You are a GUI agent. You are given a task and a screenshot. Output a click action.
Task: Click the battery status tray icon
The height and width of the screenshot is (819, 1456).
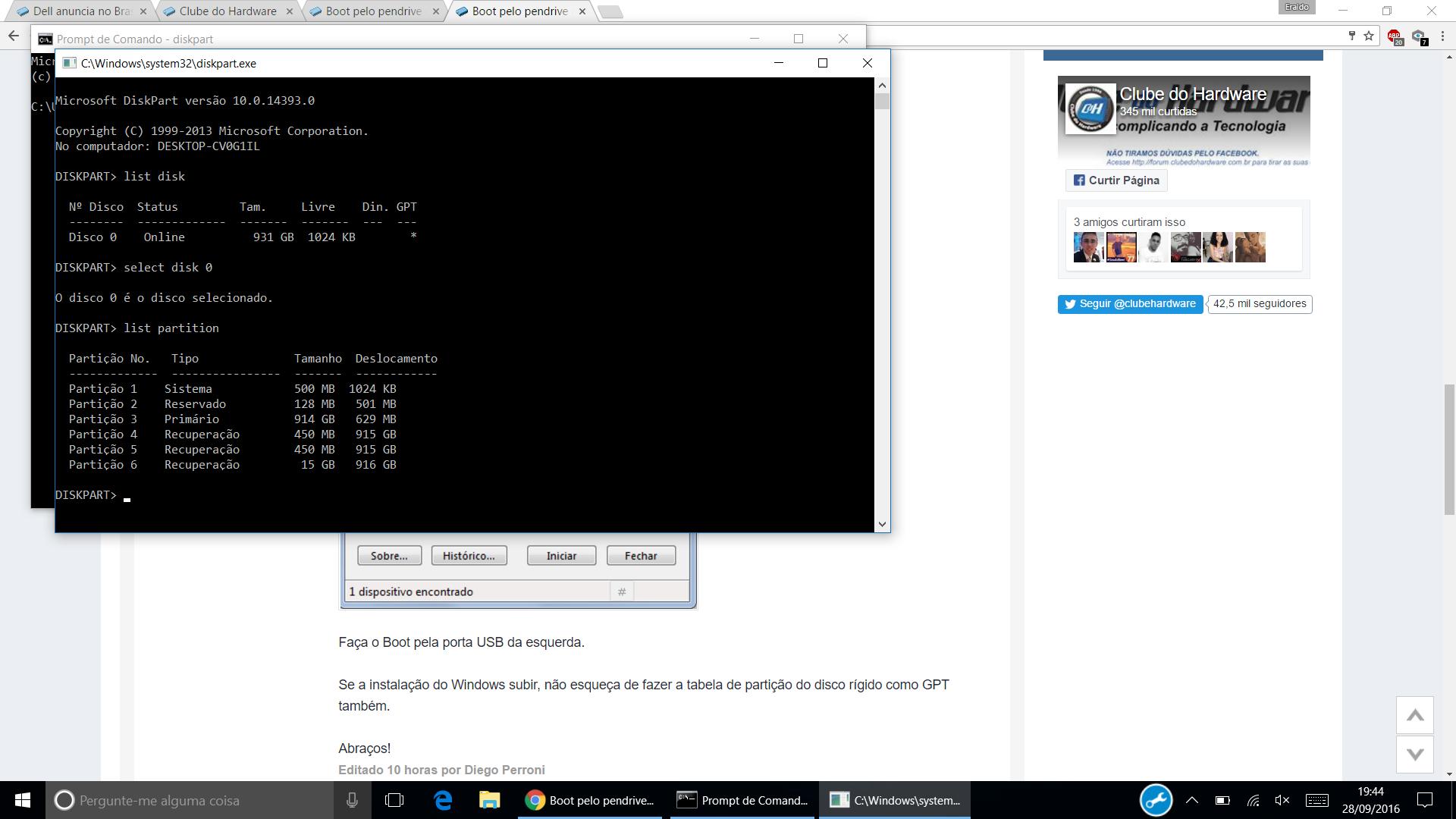point(1222,800)
